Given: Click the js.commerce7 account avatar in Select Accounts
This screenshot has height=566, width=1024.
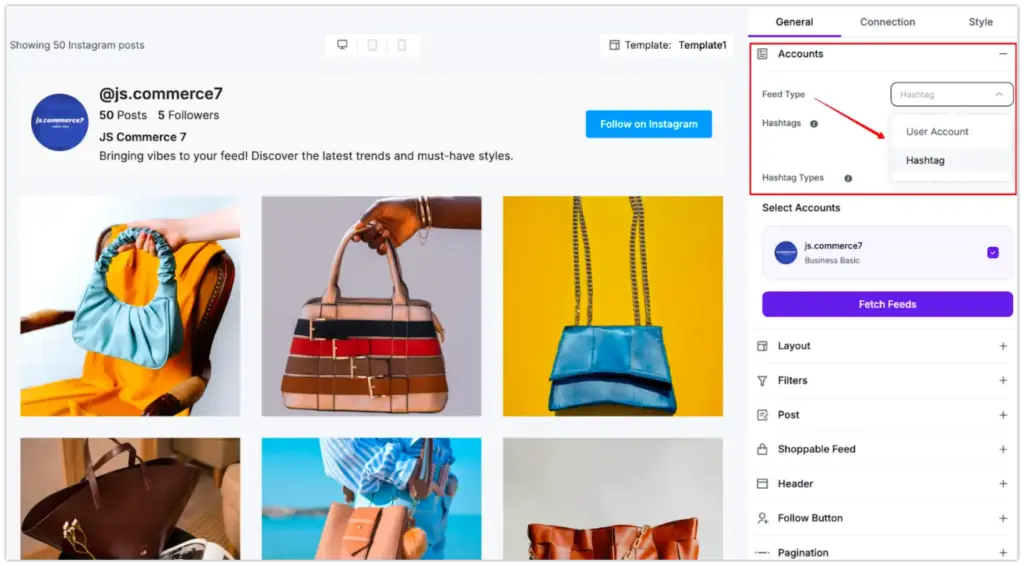Looking at the screenshot, I should pyautogui.click(x=786, y=253).
